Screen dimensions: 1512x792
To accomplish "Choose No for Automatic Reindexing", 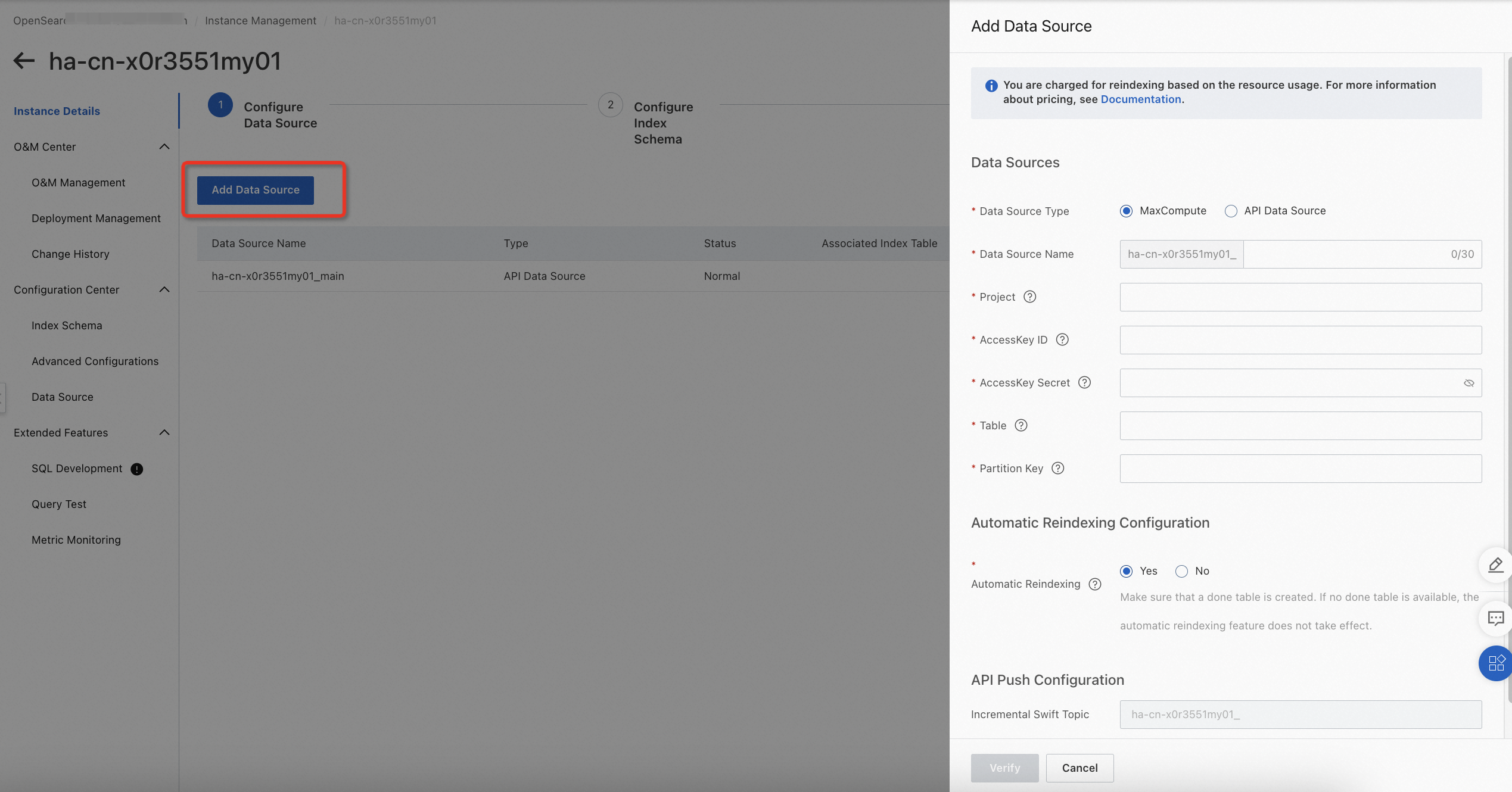I will [x=1181, y=571].
